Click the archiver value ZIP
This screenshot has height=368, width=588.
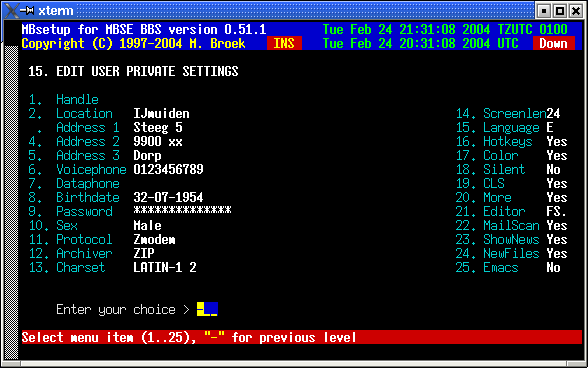144,254
